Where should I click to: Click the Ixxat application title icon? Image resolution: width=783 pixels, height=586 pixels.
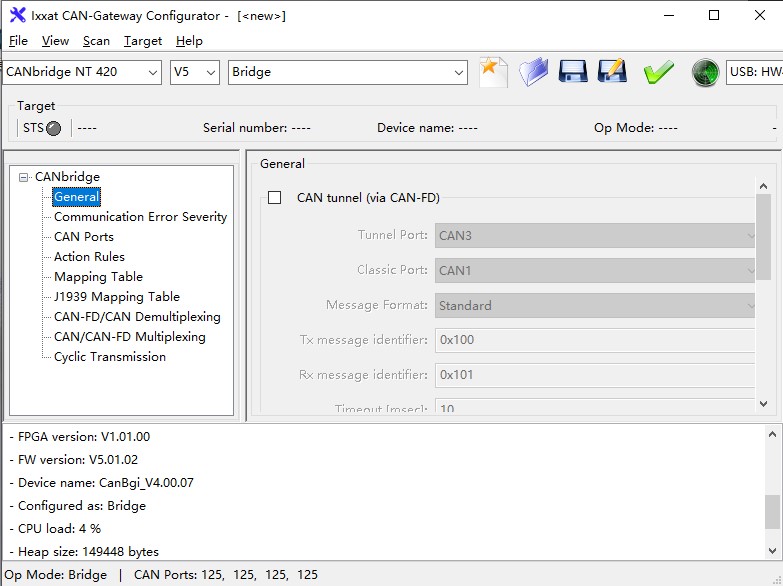pyautogui.click(x=17, y=15)
